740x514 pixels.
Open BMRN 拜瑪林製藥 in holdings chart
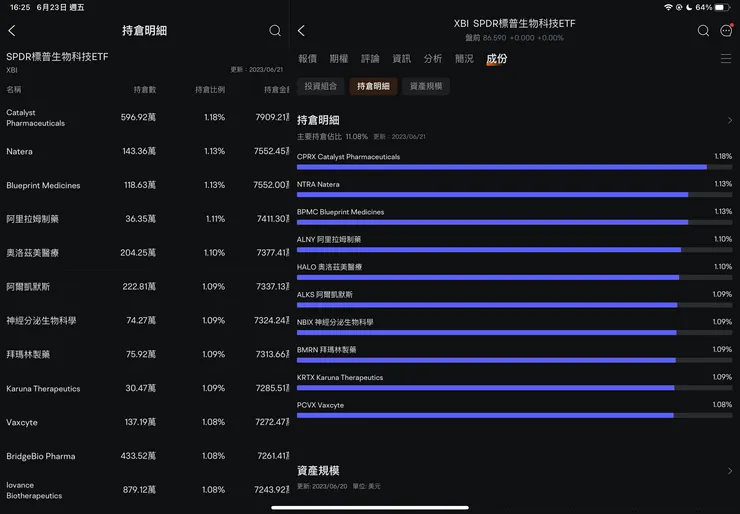point(327,350)
